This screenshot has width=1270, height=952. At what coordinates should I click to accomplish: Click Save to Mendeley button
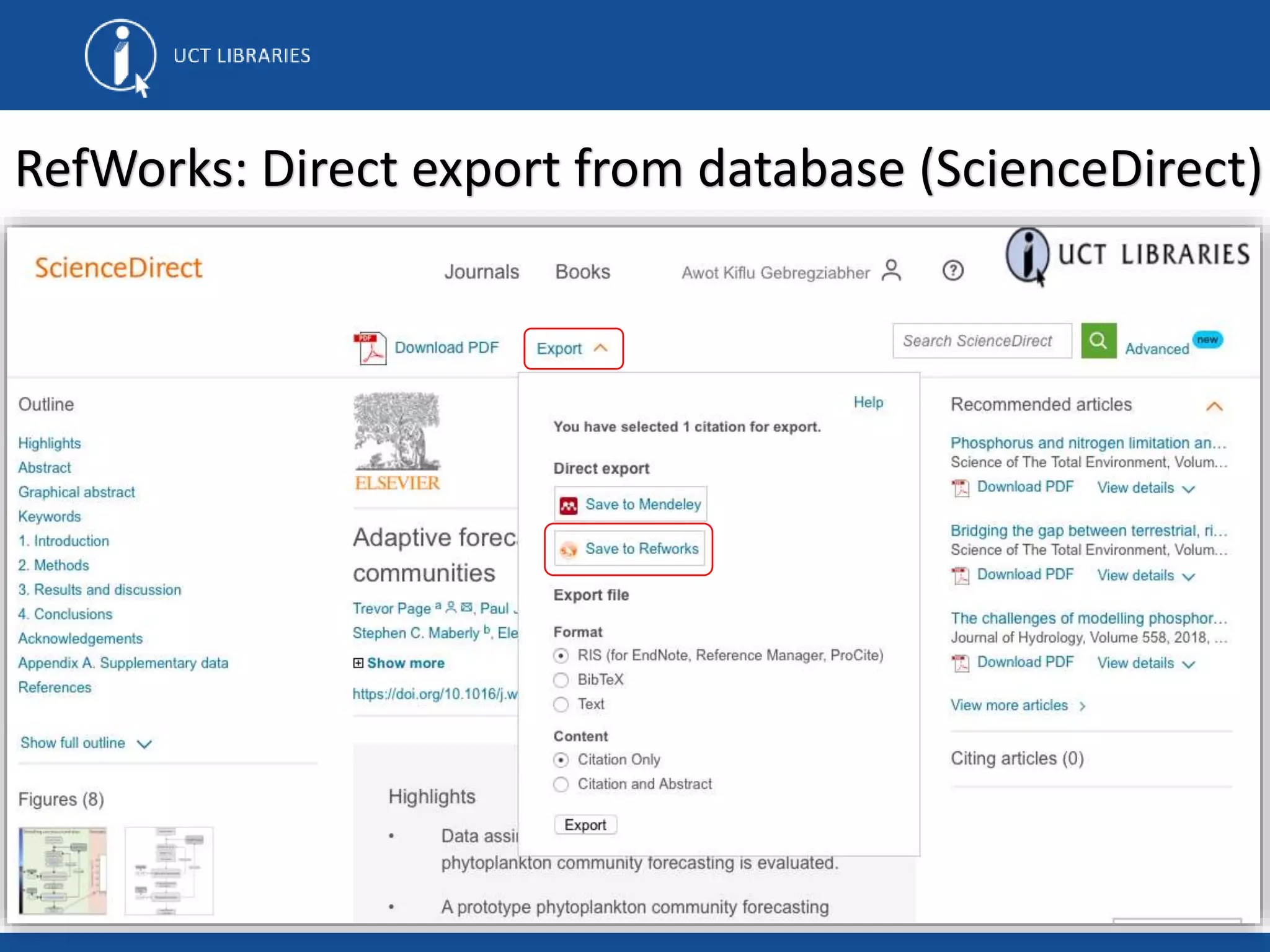point(630,505)
